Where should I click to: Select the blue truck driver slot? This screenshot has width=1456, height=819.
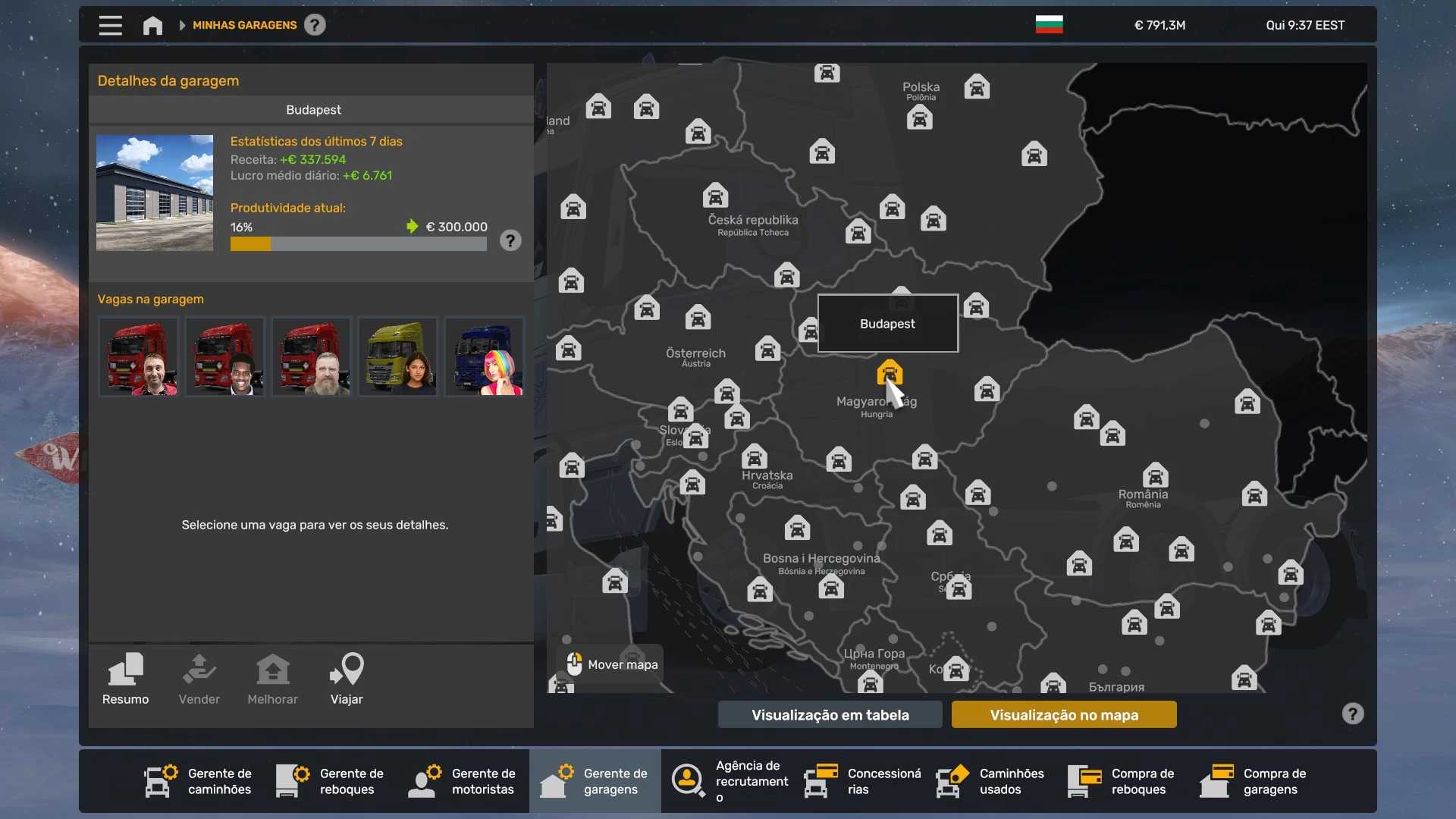coord(484,356)
